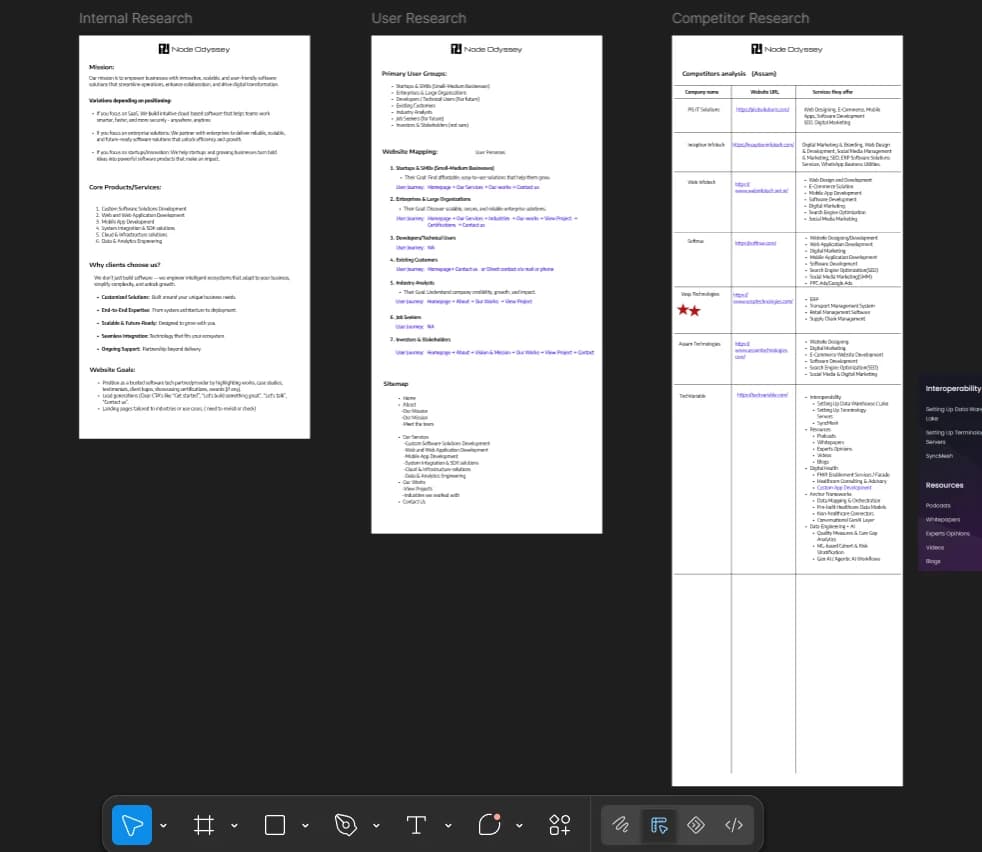Click the Services they offer column header
Image resolution: width=982 pixels, height=852 pixels.
(x=832, y=92)
